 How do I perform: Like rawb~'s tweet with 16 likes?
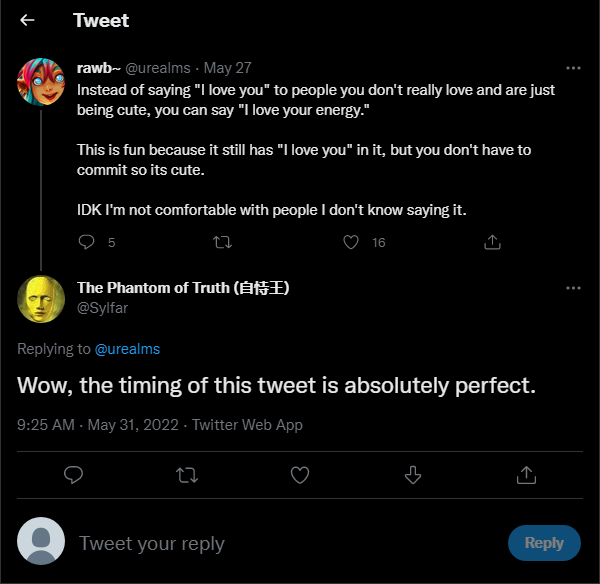pyautogui.click(x=351, y=242)
